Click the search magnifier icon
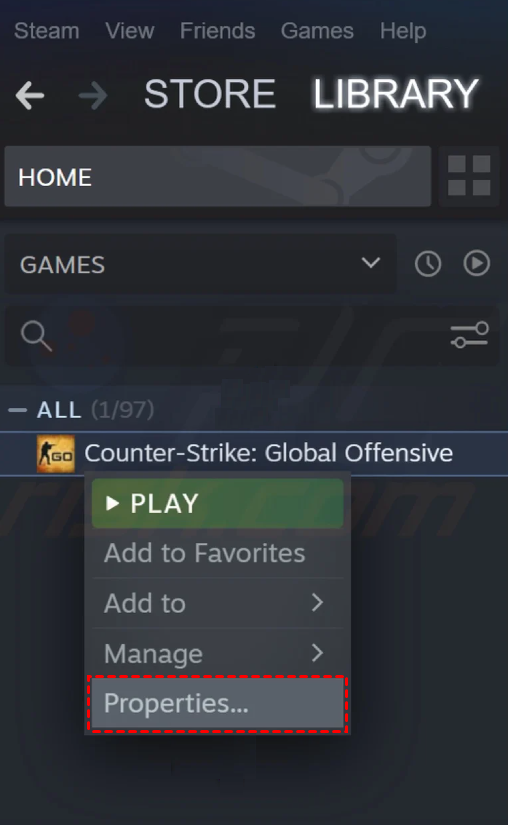The image size is (508, 825). 36,336
